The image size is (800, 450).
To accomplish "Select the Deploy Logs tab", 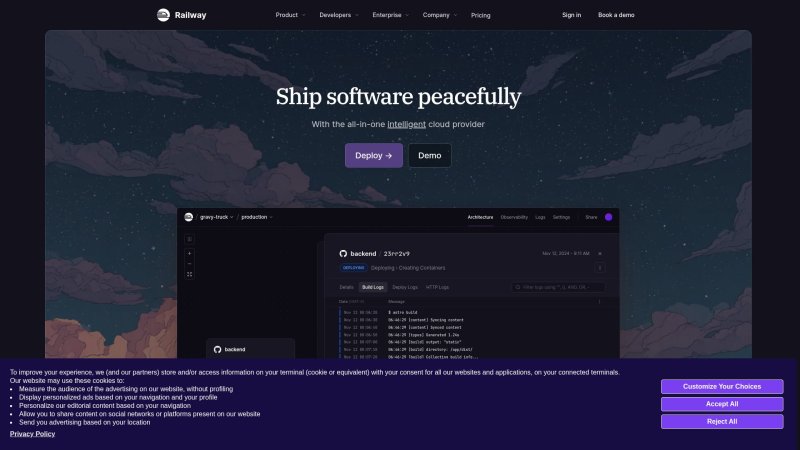I will click(x=405, y=287).
